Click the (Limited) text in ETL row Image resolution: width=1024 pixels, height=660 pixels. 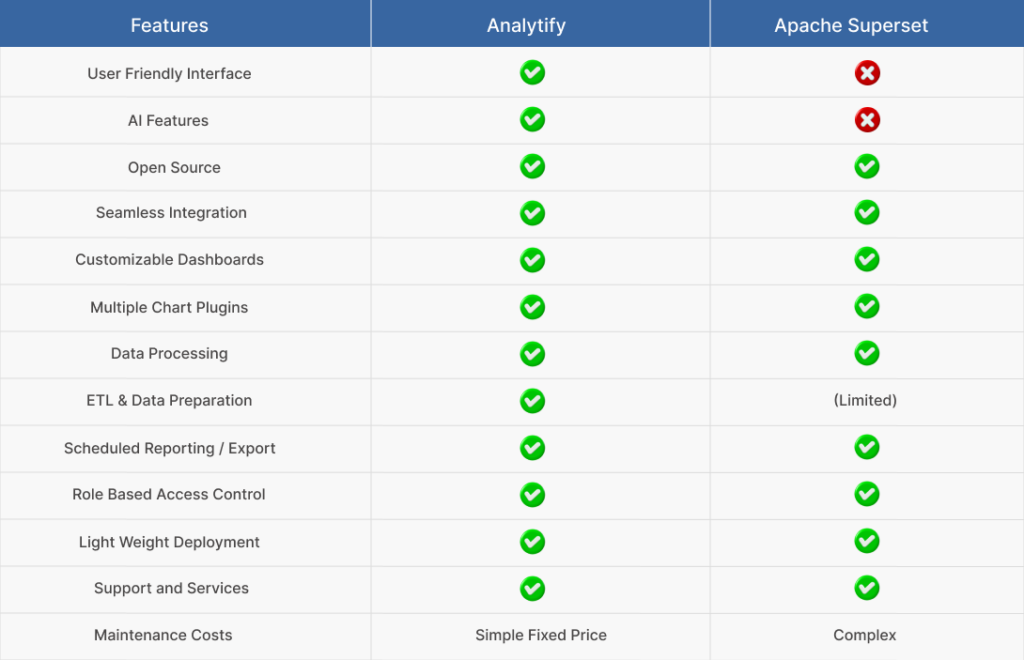[x=865, y=400]
